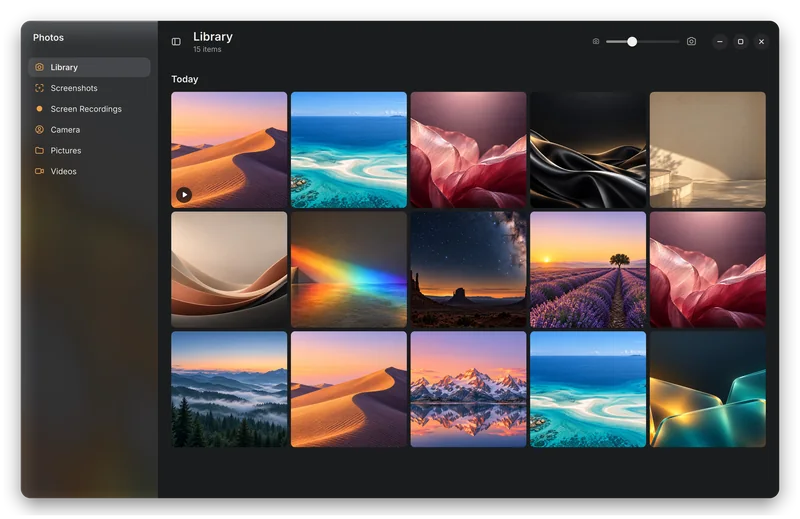Click the Library sidebar icon

pos(39,67)
